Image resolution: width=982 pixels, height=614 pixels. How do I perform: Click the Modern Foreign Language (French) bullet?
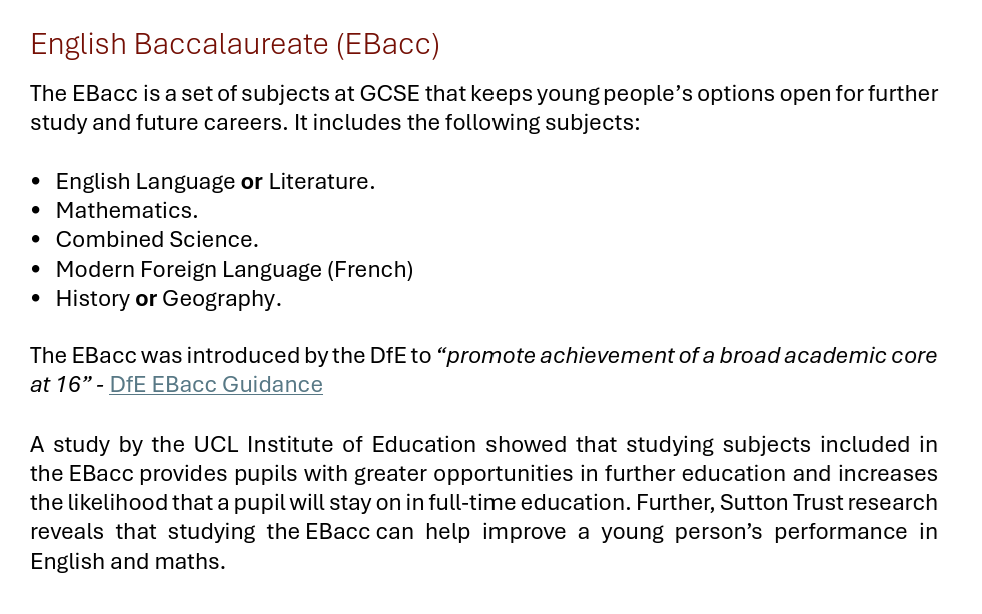coord(234,270)
